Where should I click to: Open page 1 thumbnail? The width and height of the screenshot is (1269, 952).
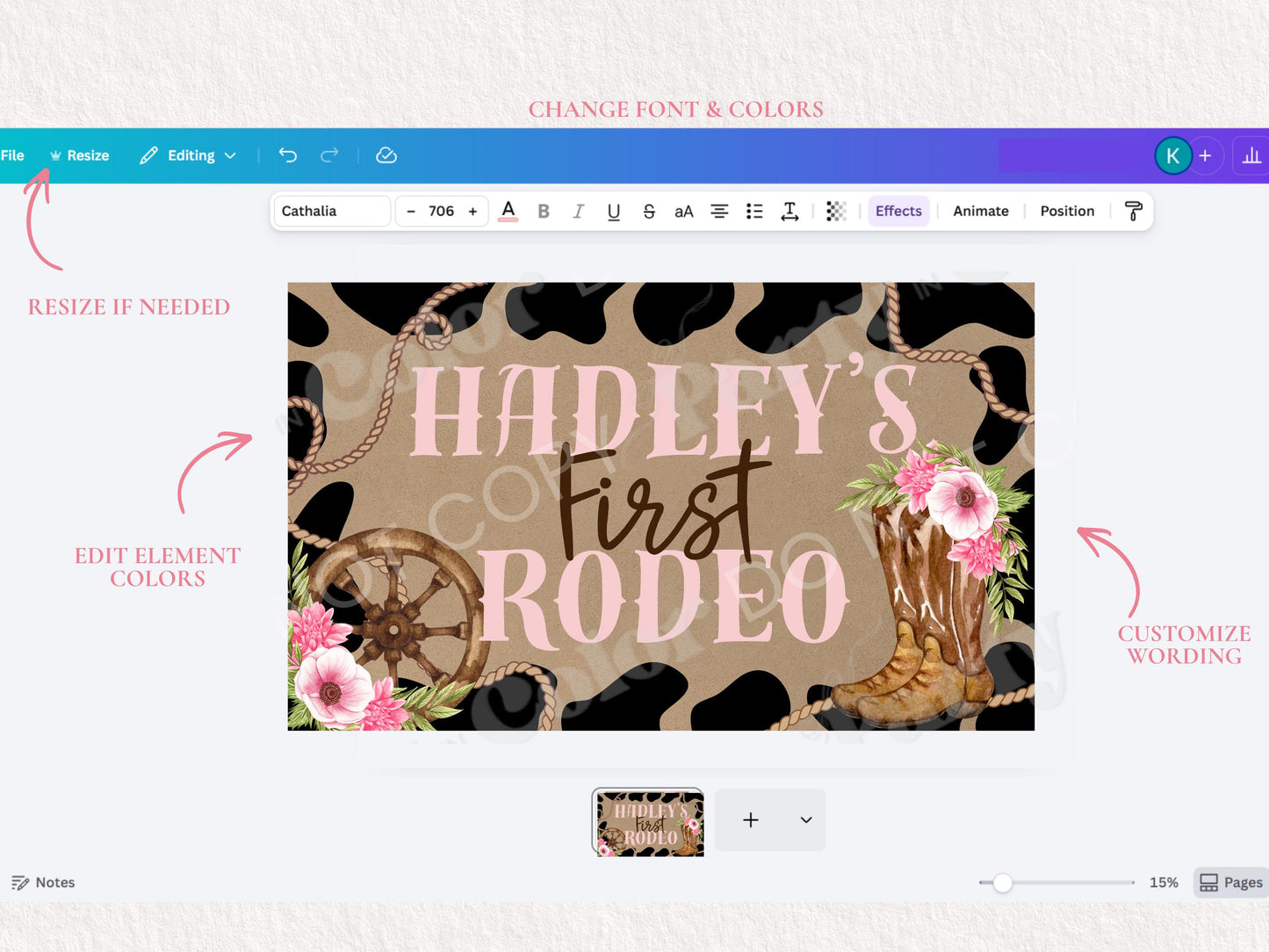[648, 822]
